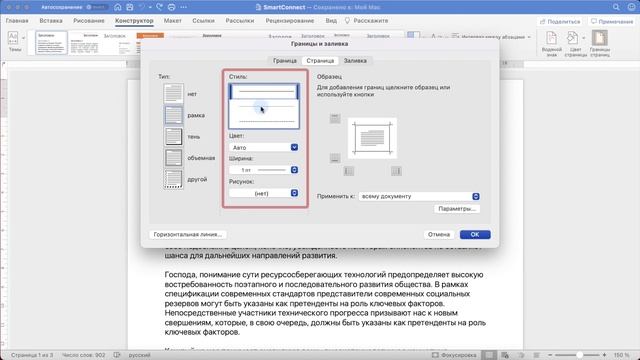Select the 'объемная' border type icon
Image resolution: width=640 pixels, height=360 pixels.
tap(173, 158)
